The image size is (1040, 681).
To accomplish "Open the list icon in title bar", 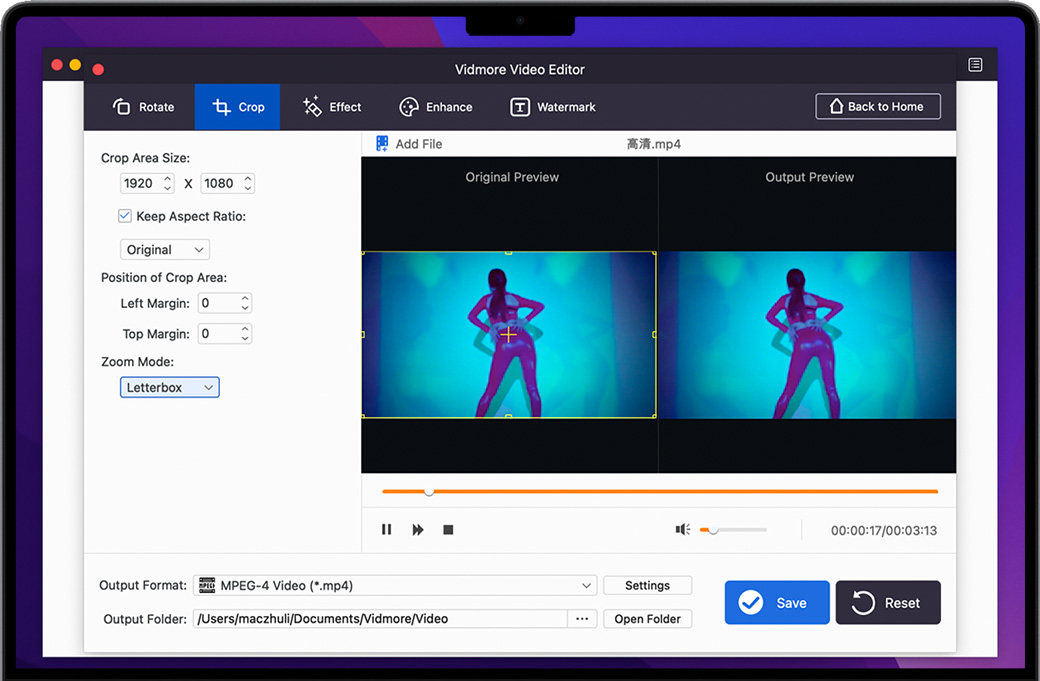I will [975, 65].
